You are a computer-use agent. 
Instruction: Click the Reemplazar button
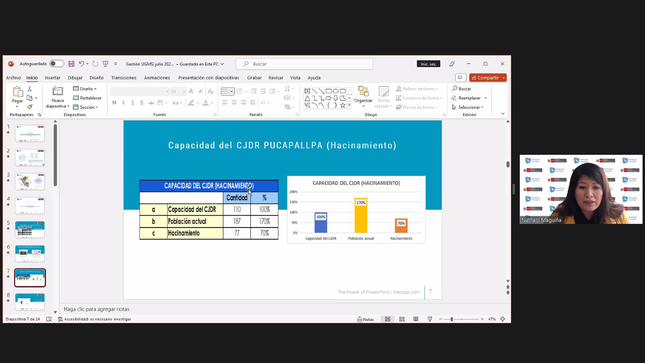tap(469, 98)
